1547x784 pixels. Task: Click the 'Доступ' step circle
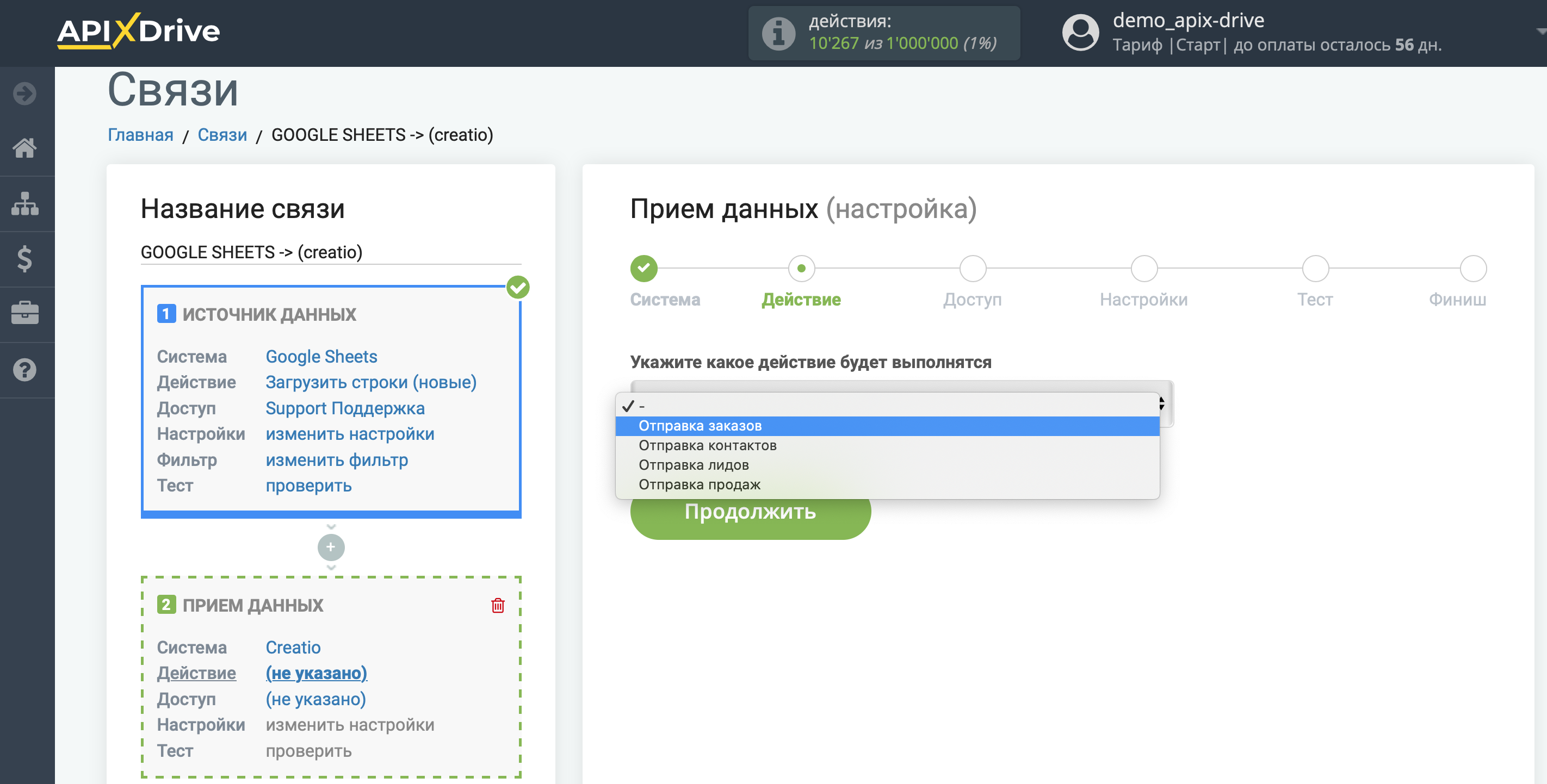coord(972,269)
